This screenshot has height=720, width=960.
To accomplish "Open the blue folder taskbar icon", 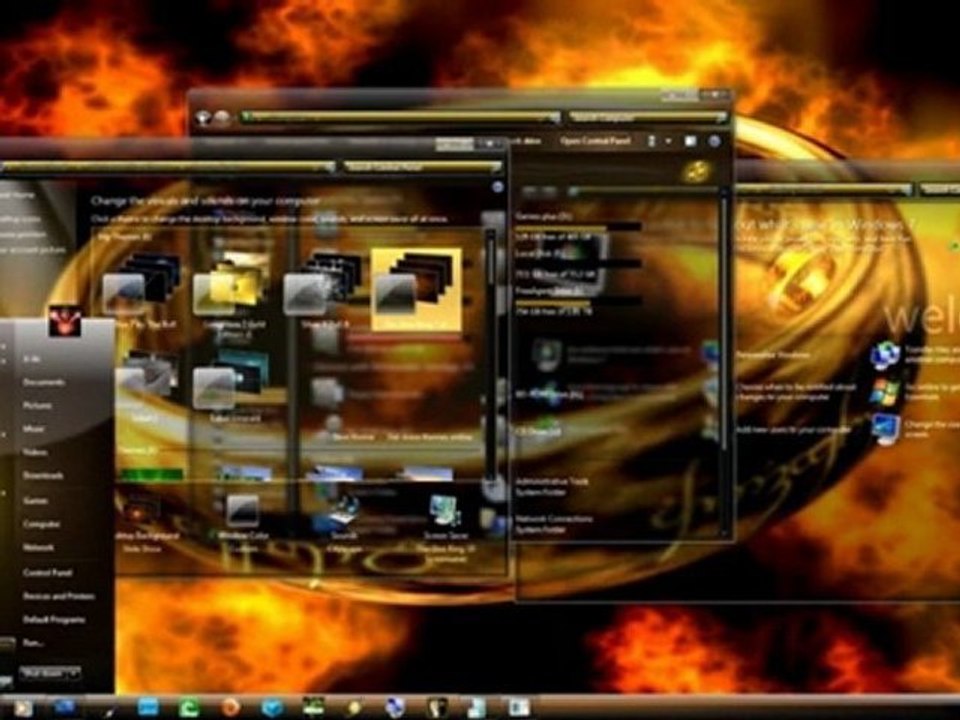I will pos(148,708).
